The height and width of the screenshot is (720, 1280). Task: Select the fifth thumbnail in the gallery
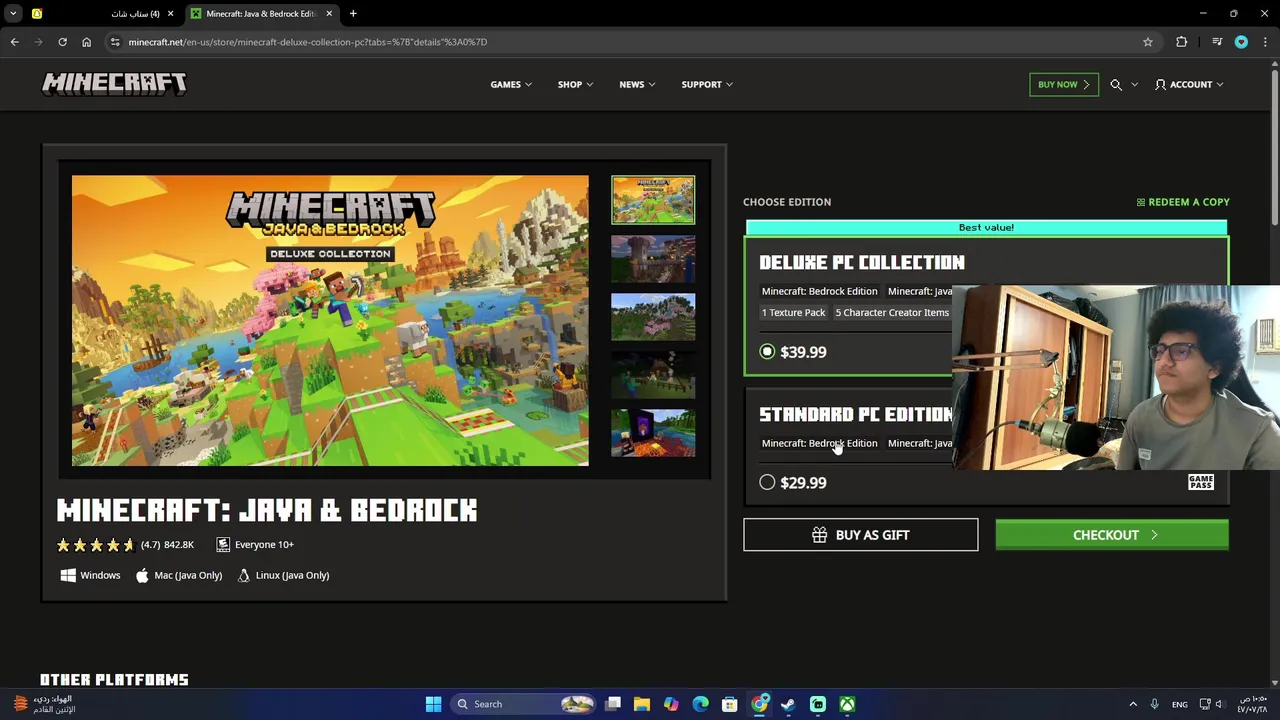(x=653, y=433)
